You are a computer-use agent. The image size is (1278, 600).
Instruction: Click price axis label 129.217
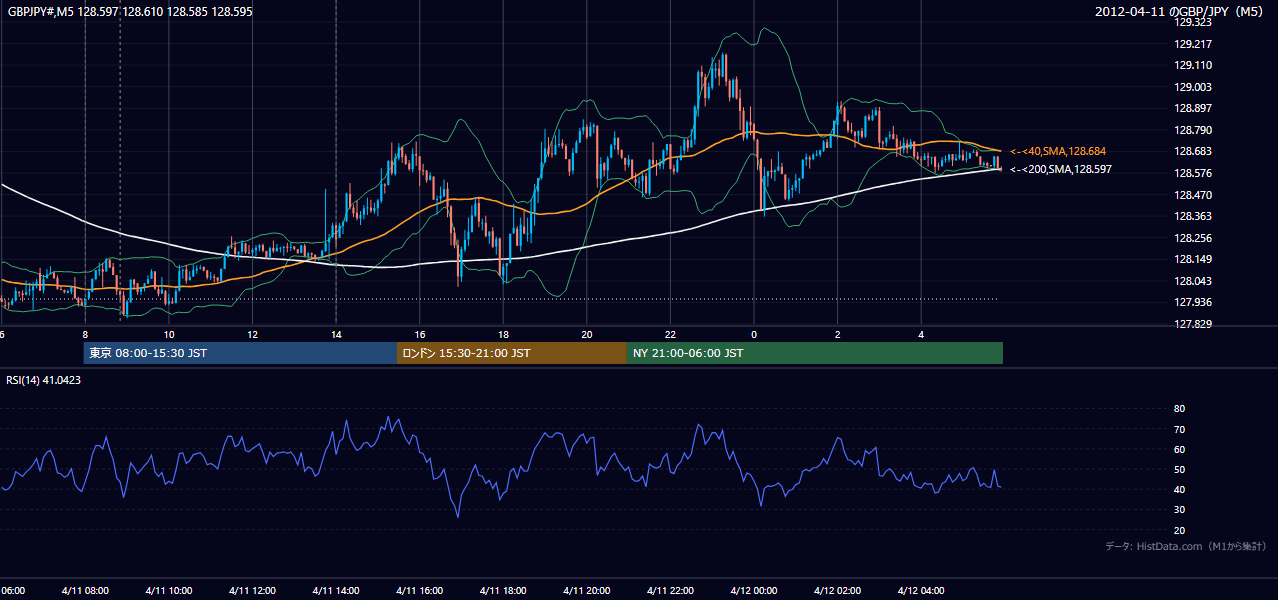coord(1193,44)
